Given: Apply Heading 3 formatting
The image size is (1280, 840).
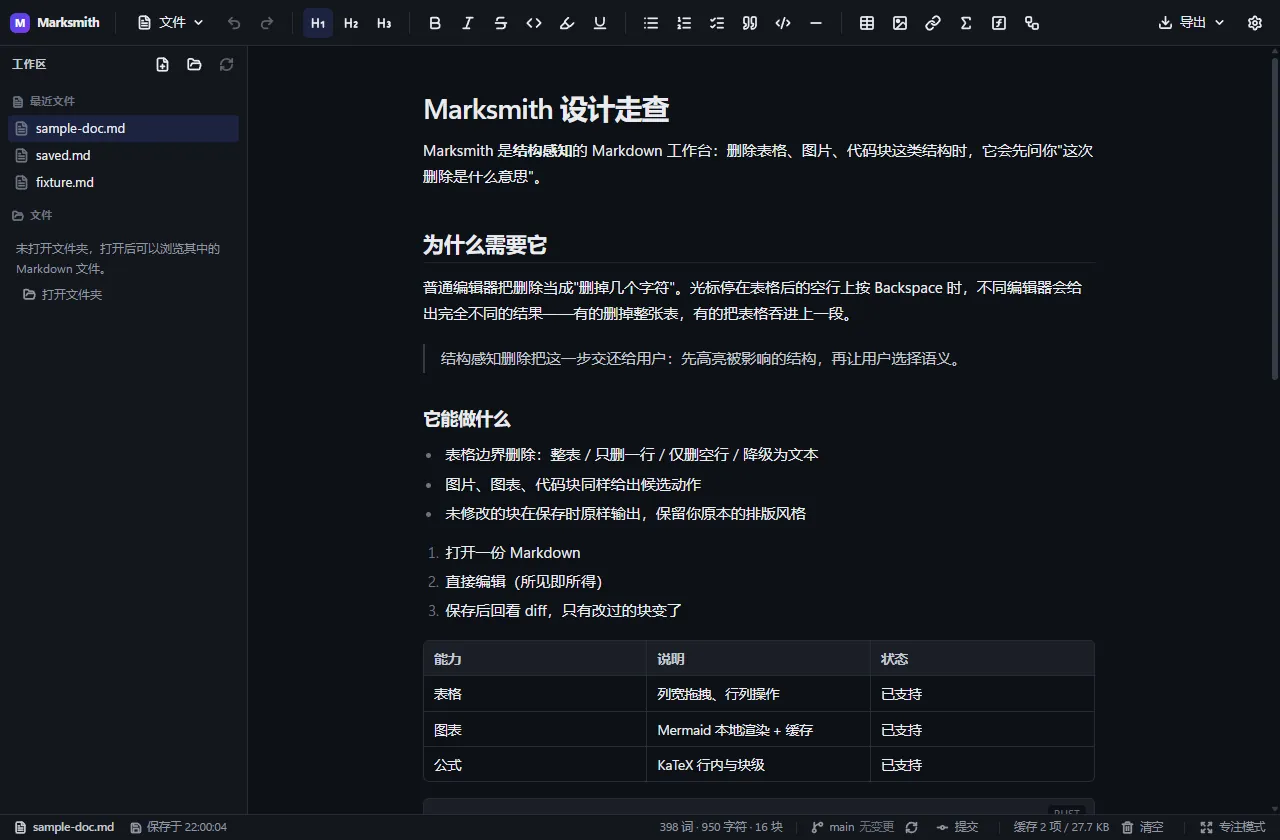Looking at the screenshot, I should (x=384, y=23).
